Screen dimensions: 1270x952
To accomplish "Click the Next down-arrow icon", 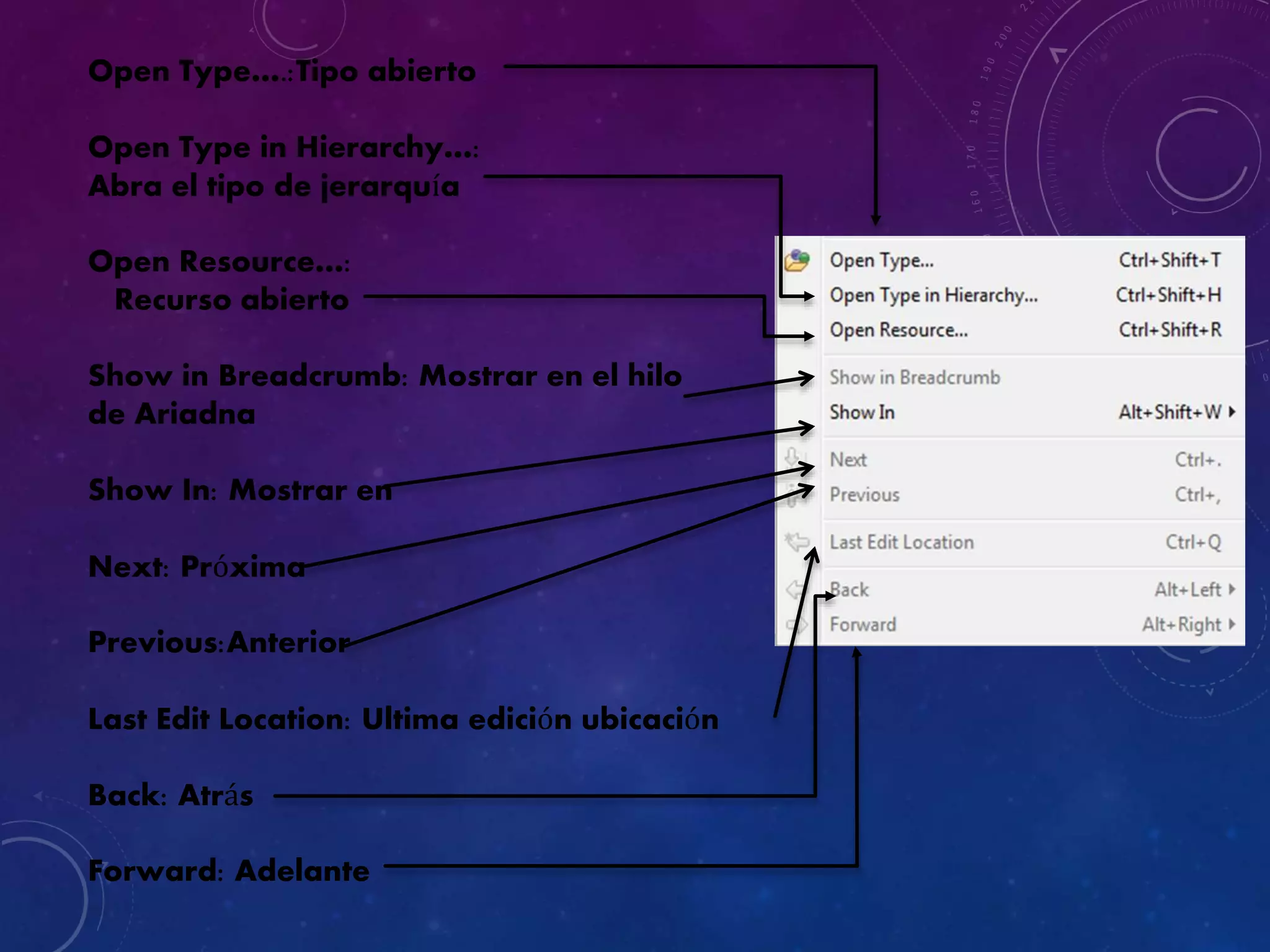I will pos(792,457).
